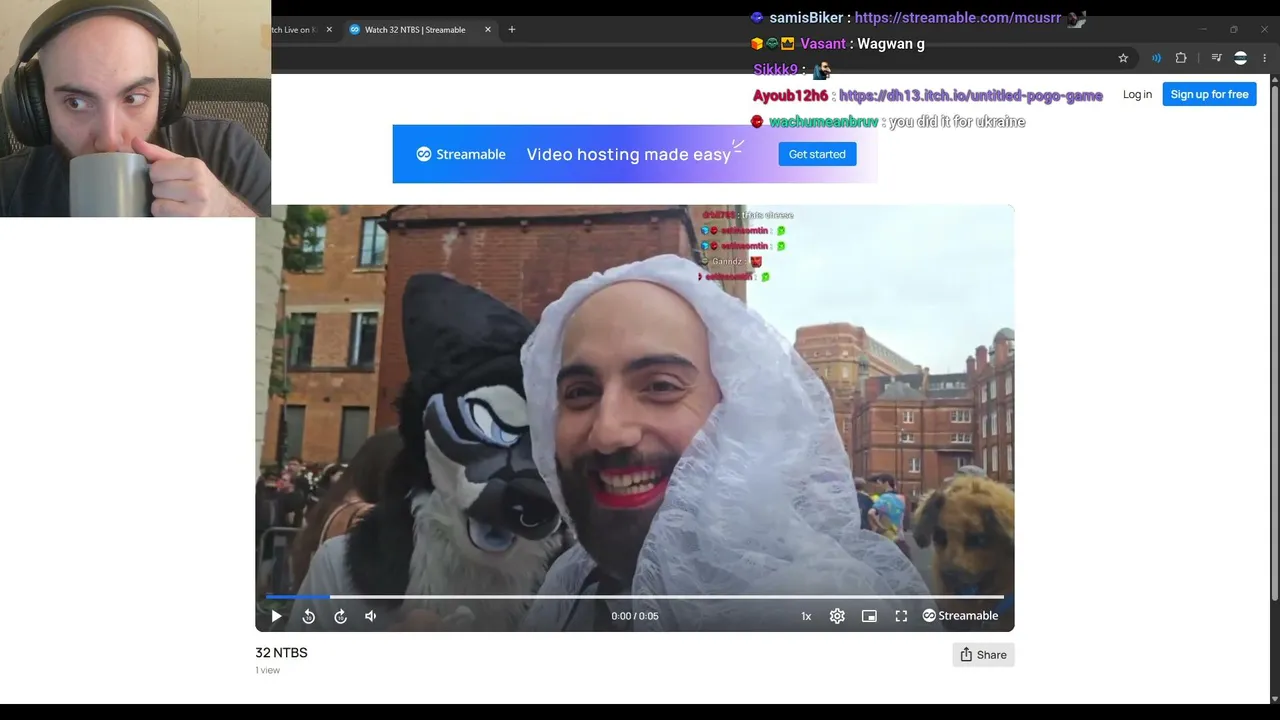
Task: Open a new browser tab
Action: tap(512, 30)
